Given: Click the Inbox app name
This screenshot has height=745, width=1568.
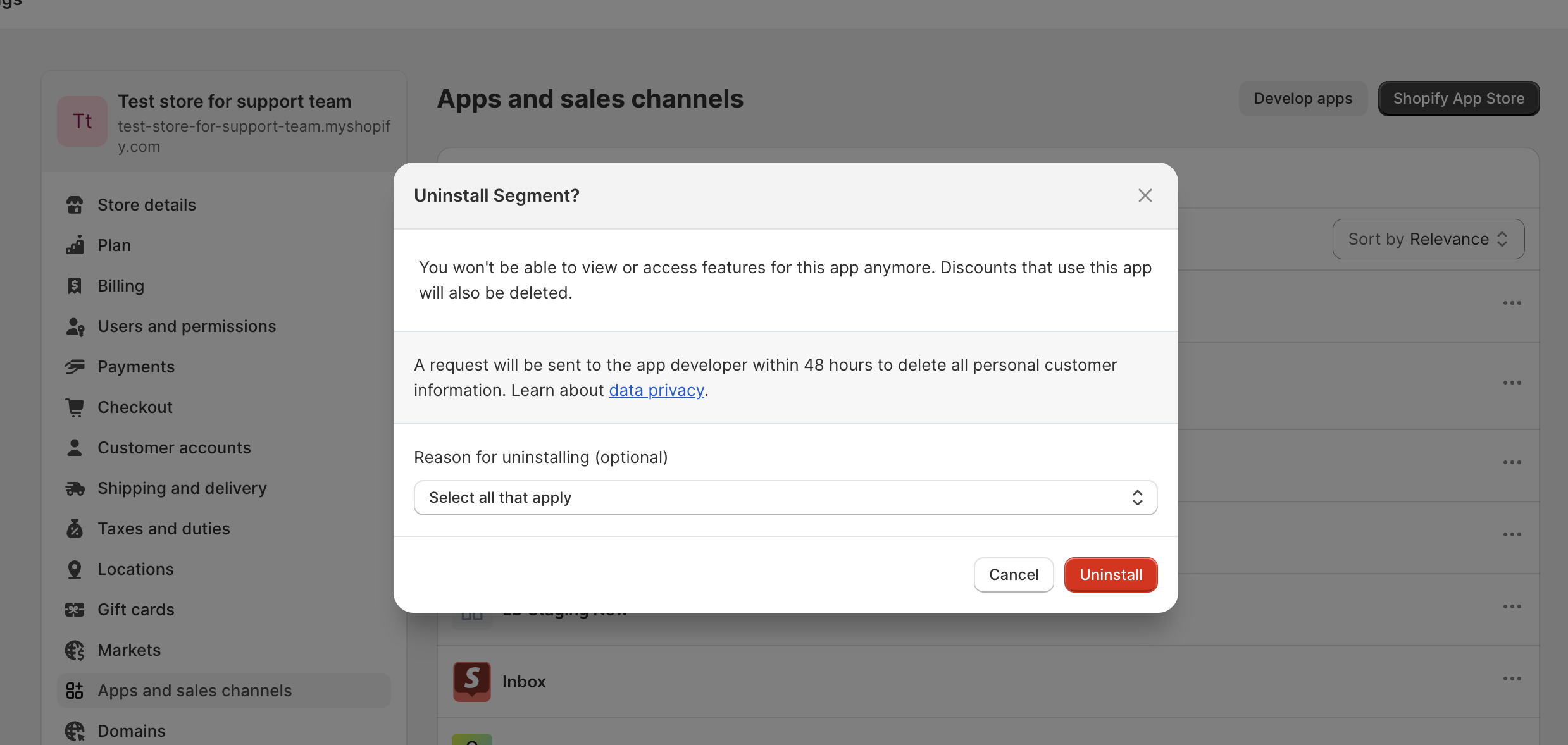Looking at the screenshot, I should [x=524, y=682].
